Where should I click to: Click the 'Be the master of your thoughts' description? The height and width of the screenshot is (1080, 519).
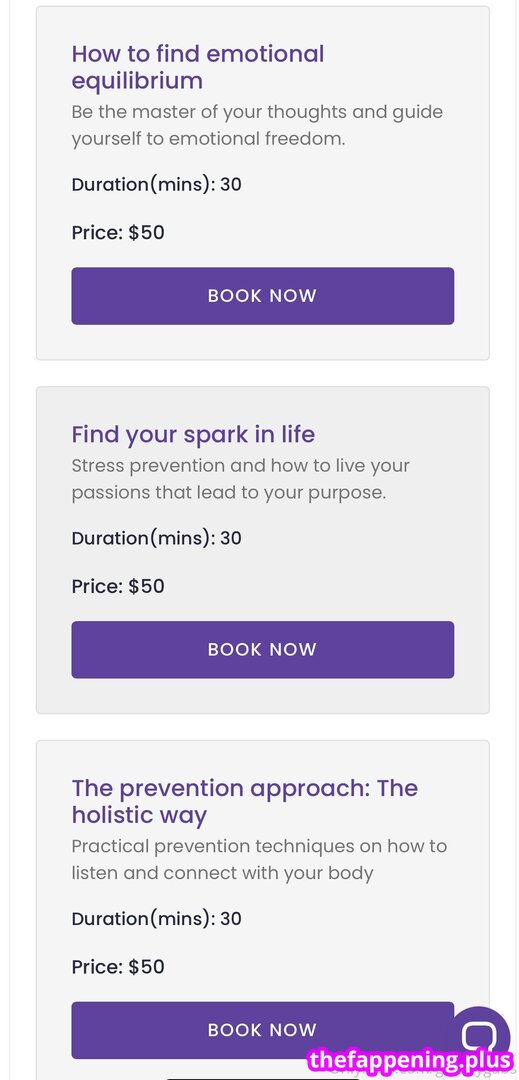pos(257,125)
